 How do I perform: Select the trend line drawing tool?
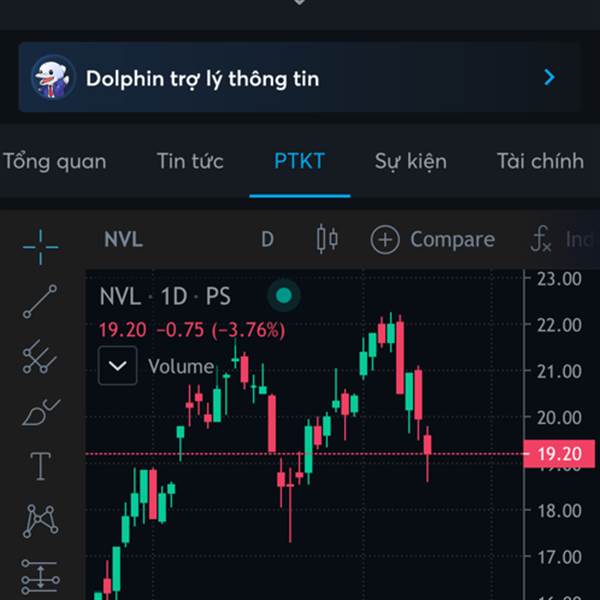[40, 301]
